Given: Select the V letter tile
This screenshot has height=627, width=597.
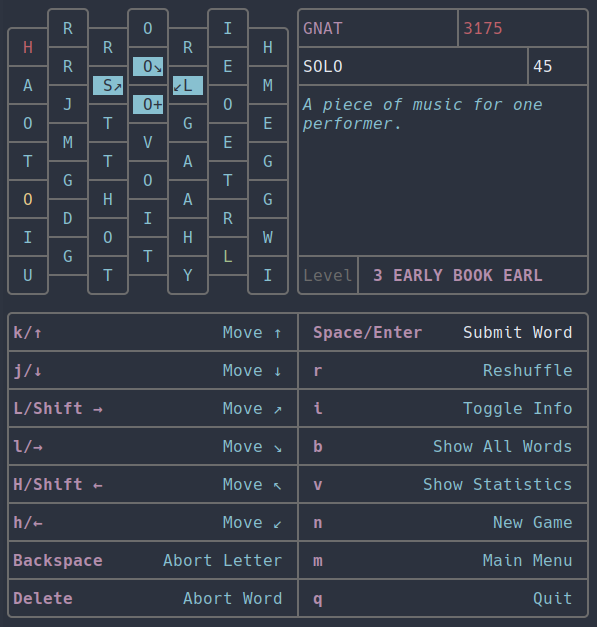Looking at the screenshot, I should (x=148, y=142).
